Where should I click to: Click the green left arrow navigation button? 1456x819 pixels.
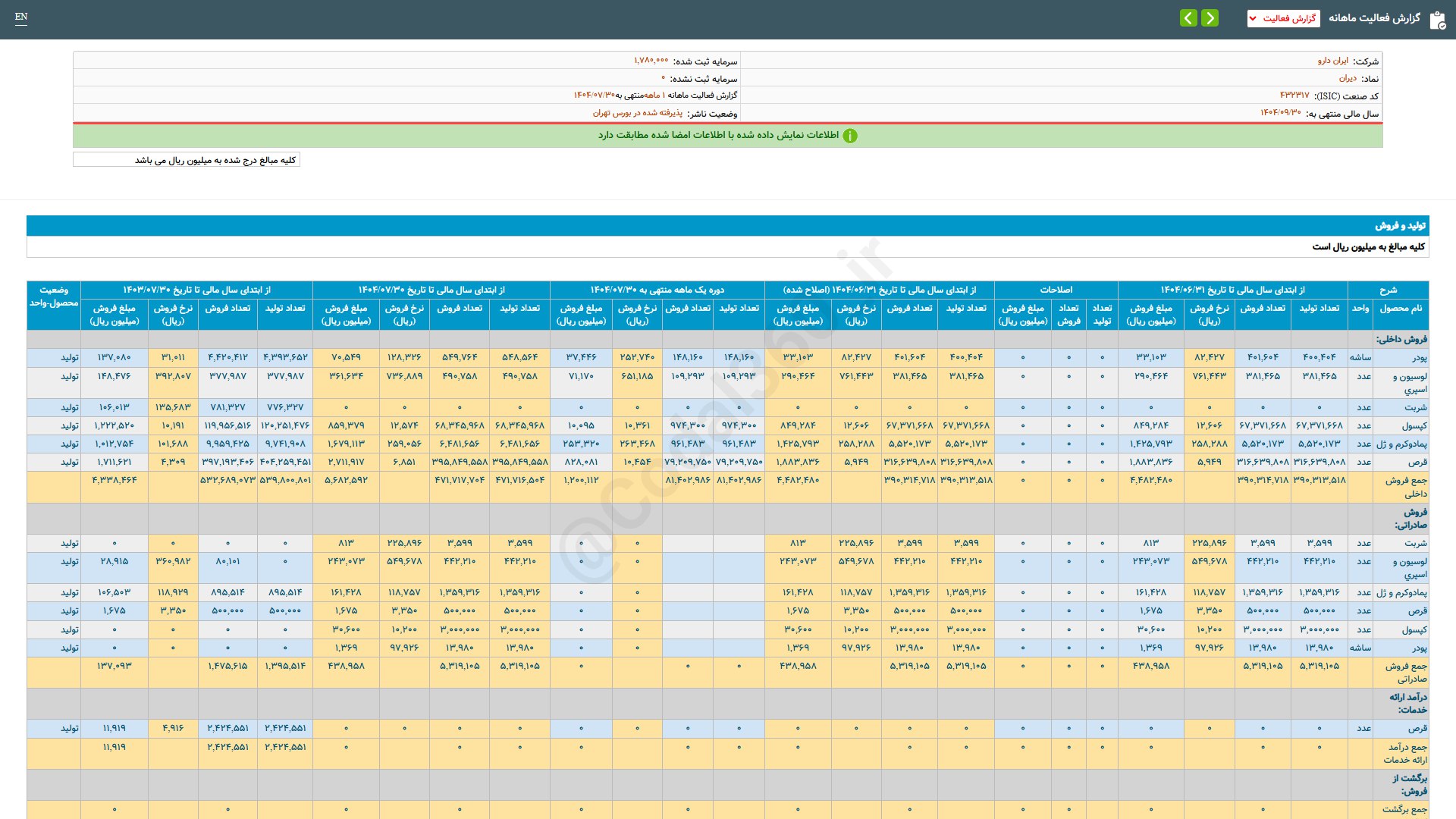coord(1188,17)
